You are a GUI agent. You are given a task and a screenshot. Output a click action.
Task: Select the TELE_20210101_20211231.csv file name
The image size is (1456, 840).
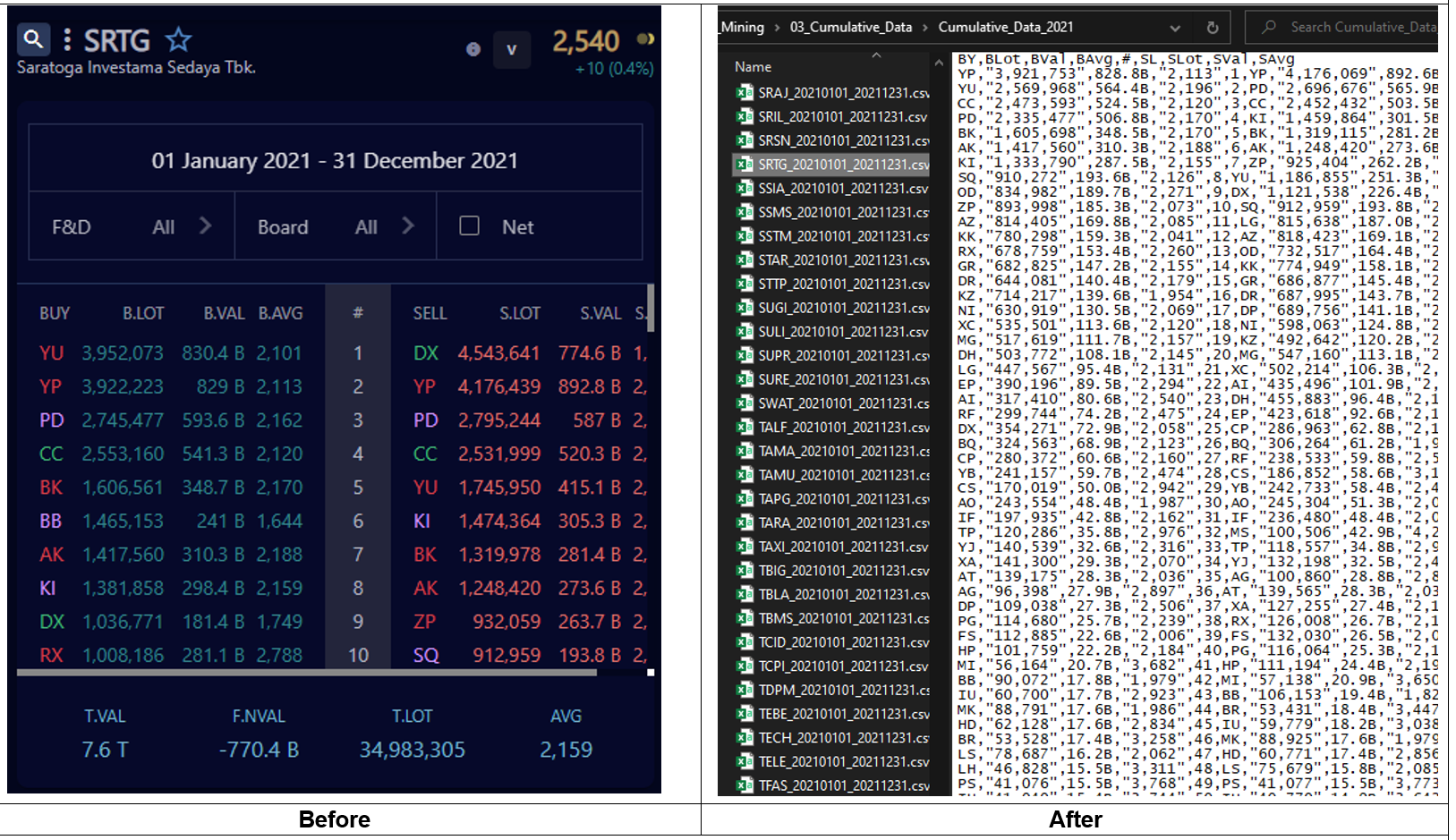point(844,761)
